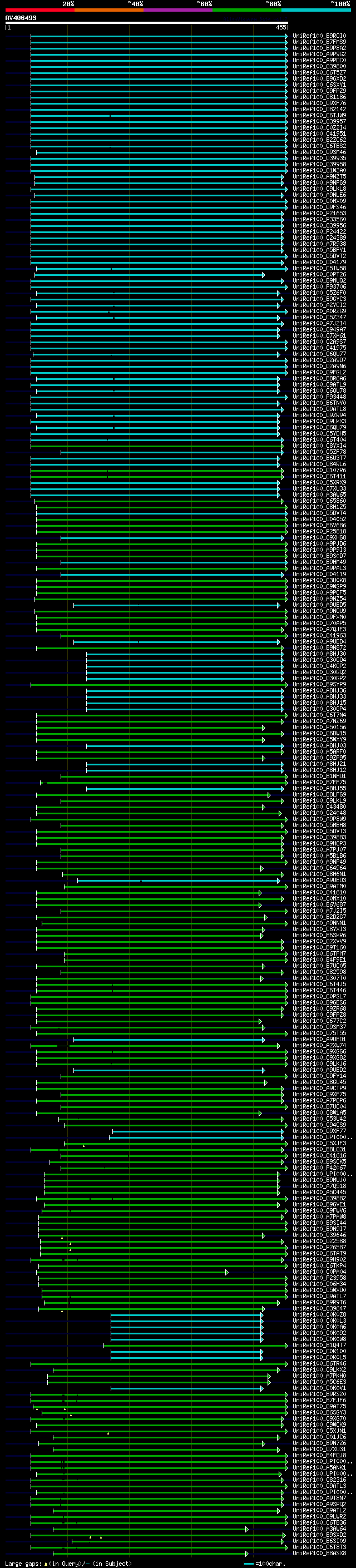Image resolution: width=356 pixels, height=1568 pixels.
Task: Choose the UniRef100_Q01JC6 entry
Action: coord(319,1437)
